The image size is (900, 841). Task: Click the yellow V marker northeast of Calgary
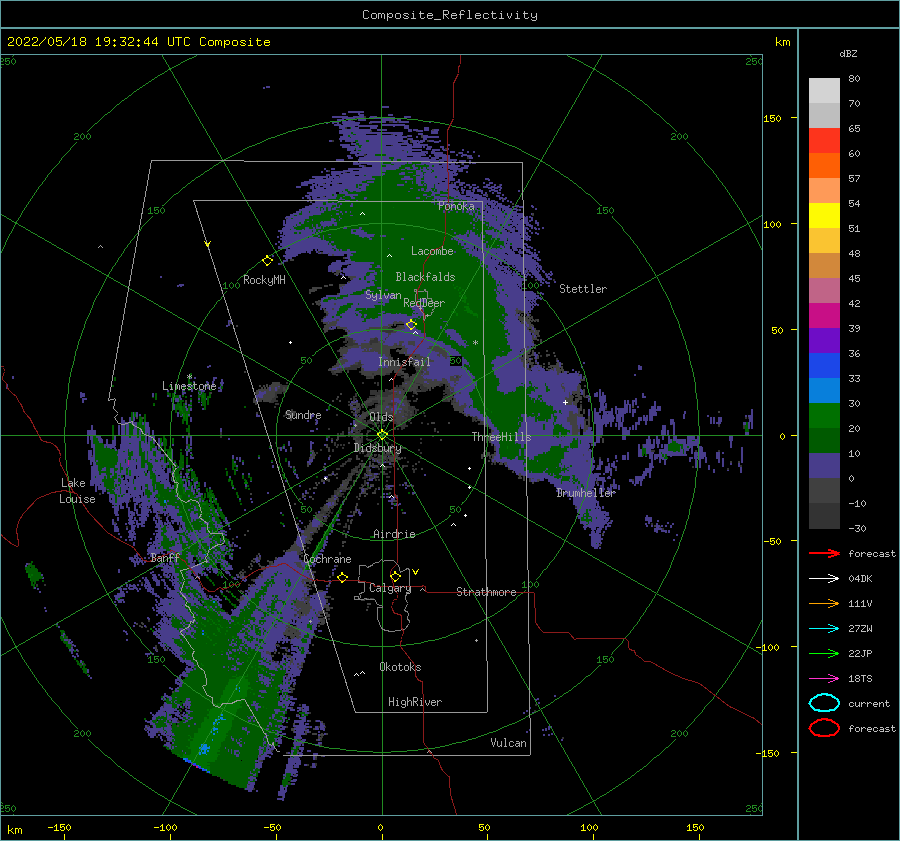tap(415, 572)
